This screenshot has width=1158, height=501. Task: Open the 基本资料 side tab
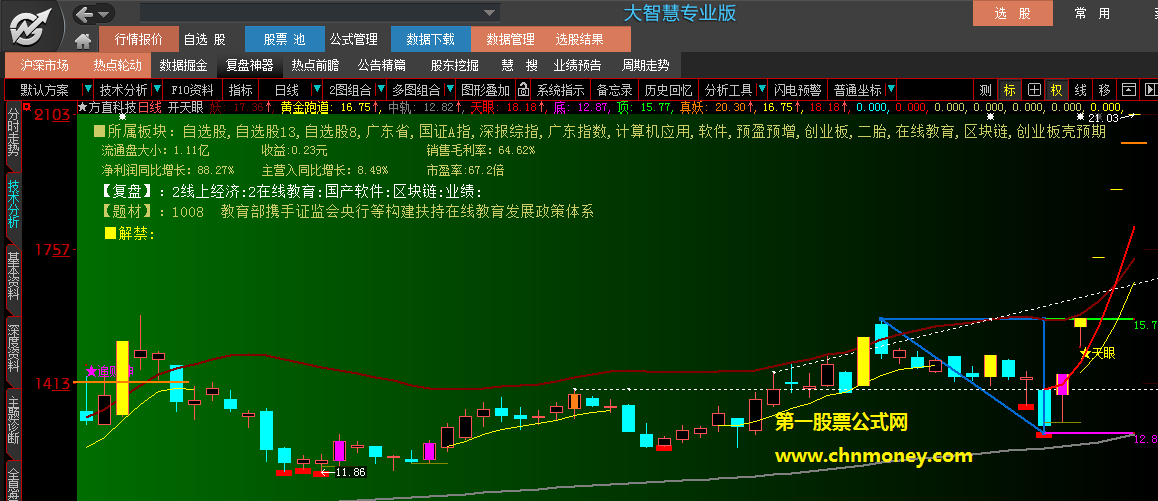coord(13,277)
